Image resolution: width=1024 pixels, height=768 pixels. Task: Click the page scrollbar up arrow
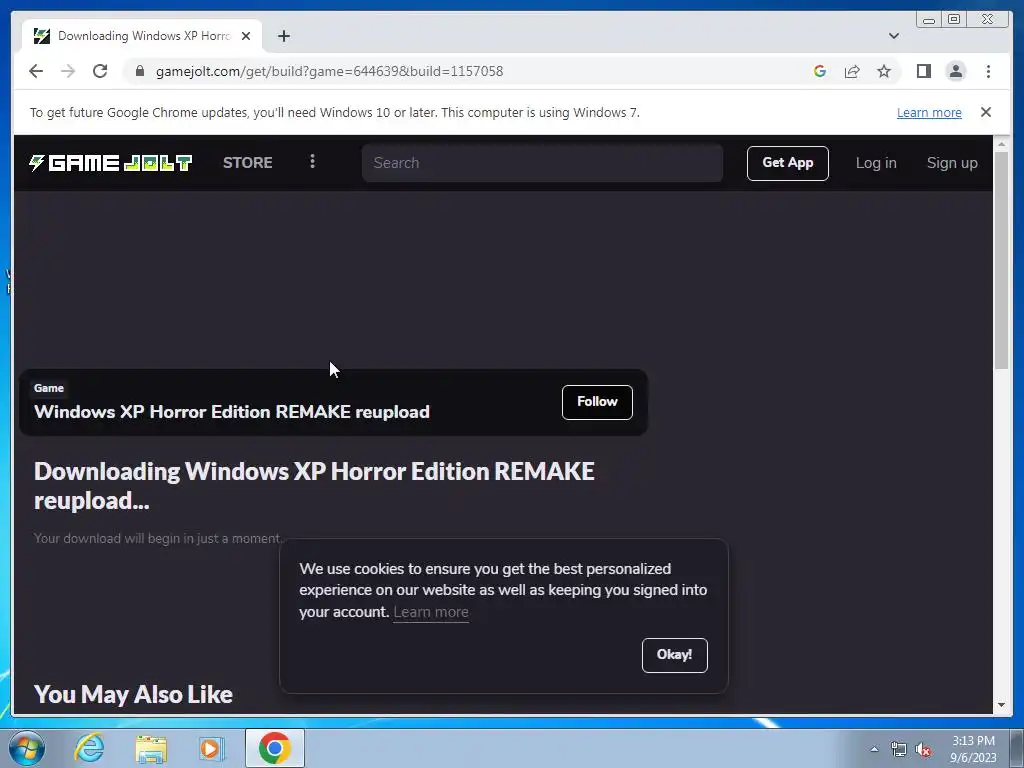pos(1001,143)
